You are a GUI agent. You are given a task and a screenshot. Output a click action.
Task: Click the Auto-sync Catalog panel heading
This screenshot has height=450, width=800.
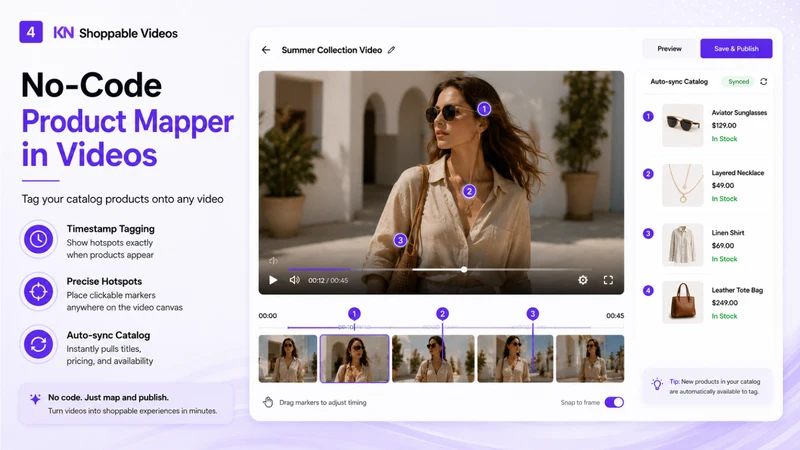pyautogui.click(x=679, y=82)
